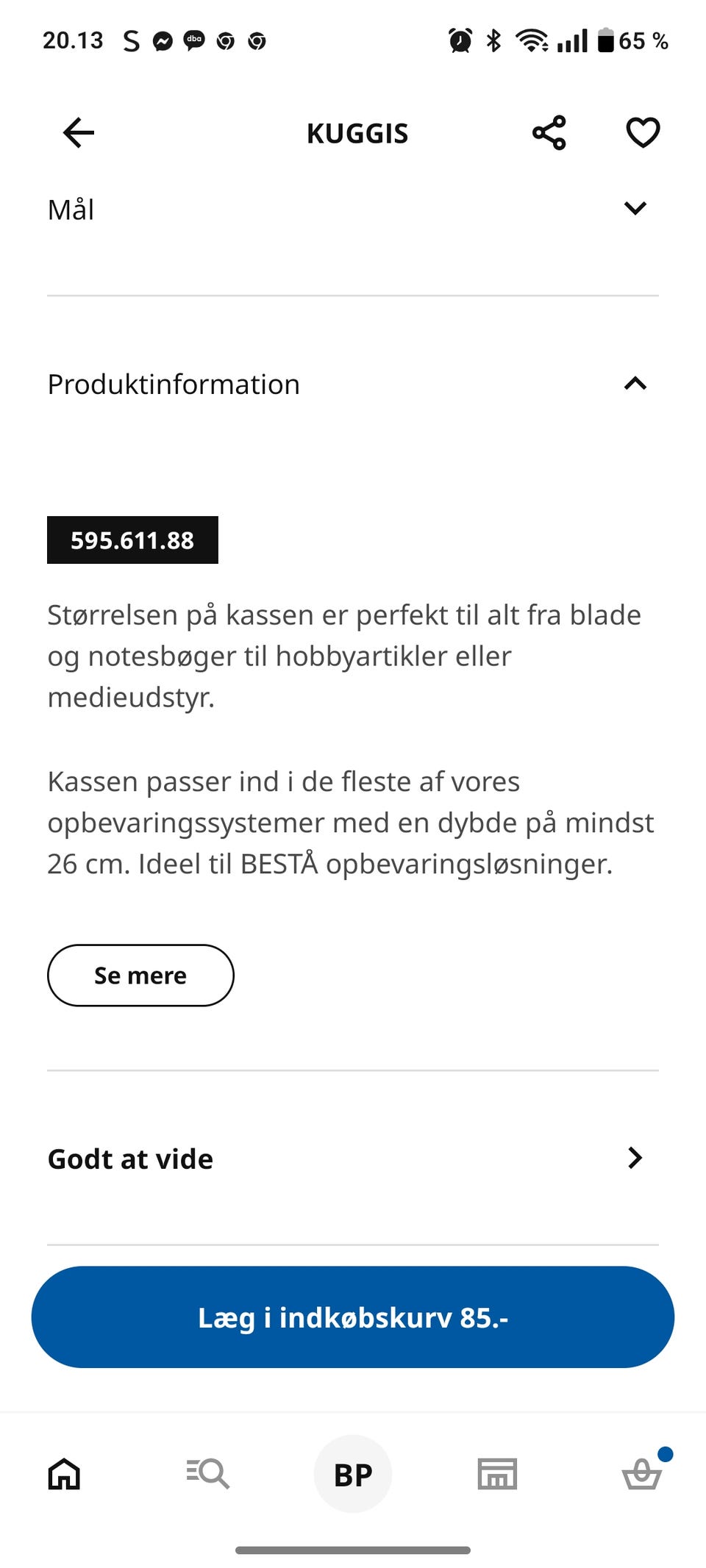Tap the back arrow icon
The width and height of the screenshot is (706, 1568).
point(79,133)
